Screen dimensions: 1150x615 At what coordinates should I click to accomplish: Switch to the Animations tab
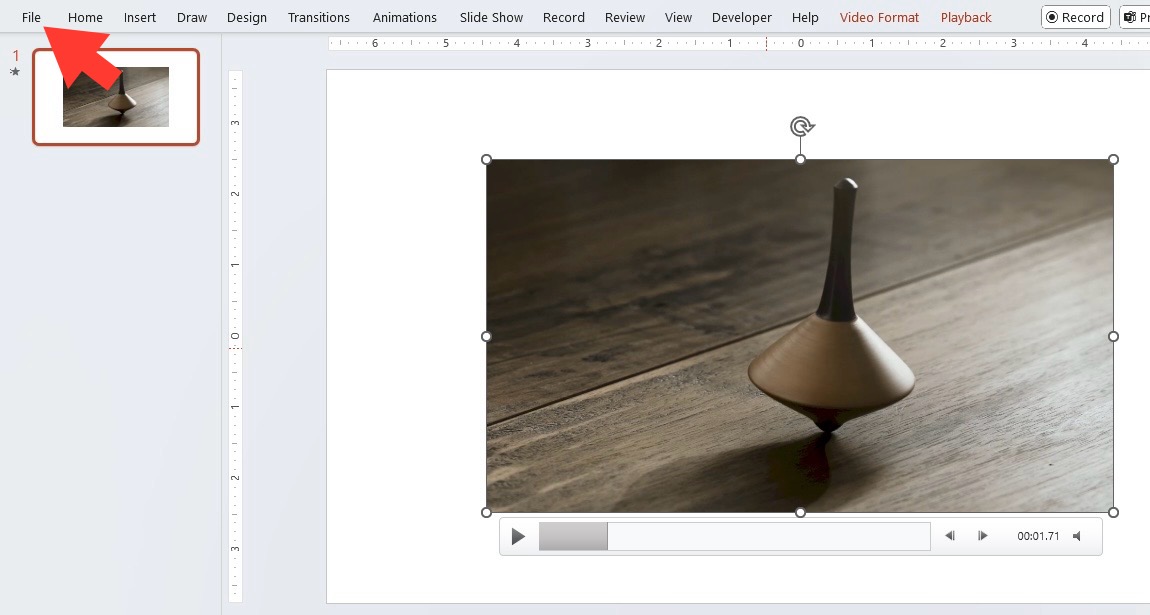(x=404, y=17)
